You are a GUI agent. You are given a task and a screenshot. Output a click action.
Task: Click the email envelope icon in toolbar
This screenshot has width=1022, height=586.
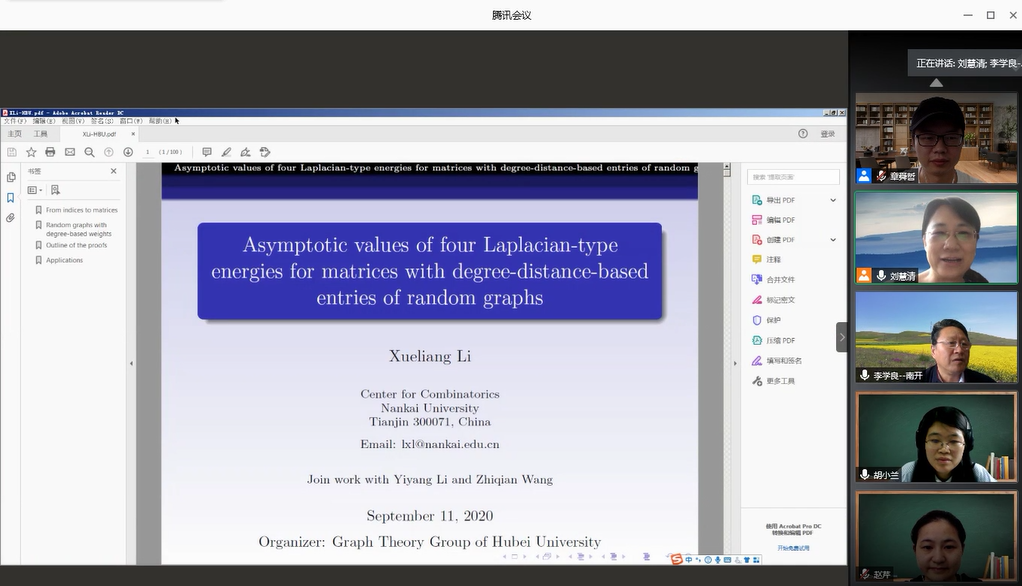click(70, 152)
